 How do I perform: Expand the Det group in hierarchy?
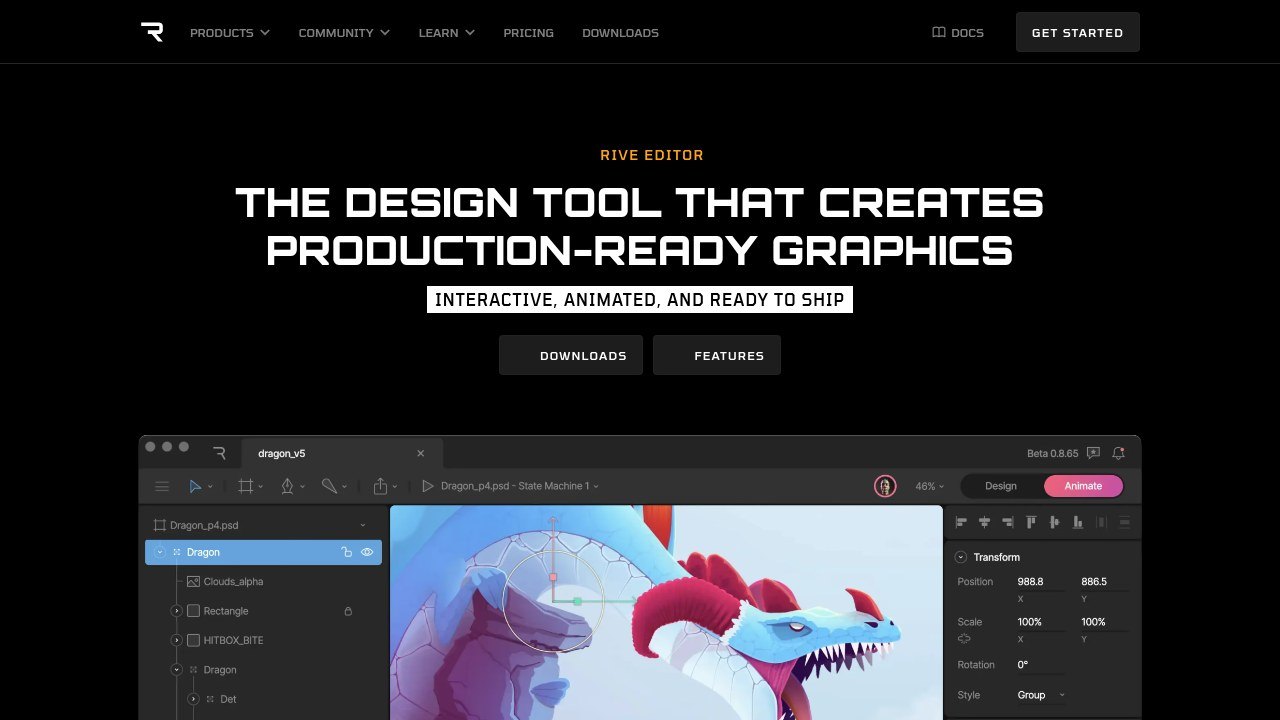(x=194, y=699)
